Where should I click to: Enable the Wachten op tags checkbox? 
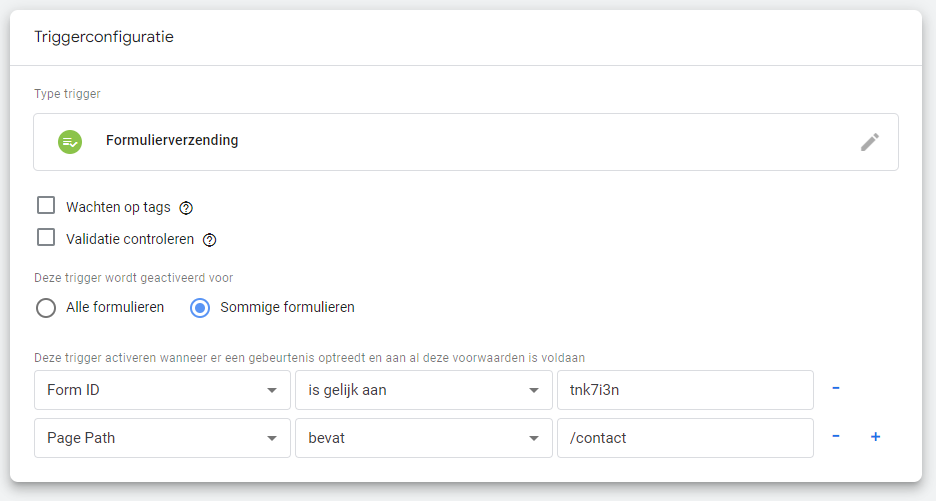(x=46, y=206)
